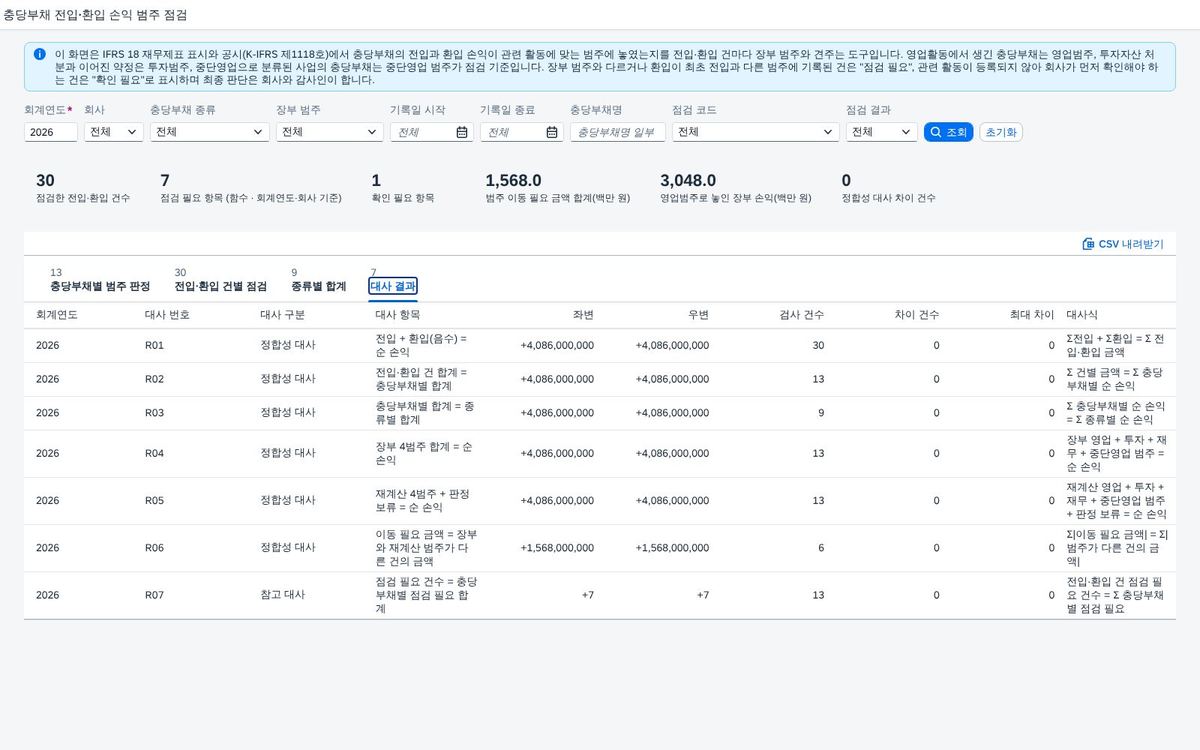Viewport: 1200px width, 750px height.
Task: Click the page title 충당부채 전입·환입 손익 범주 점검
Action: pyautogui.click(x=96, y=16)
